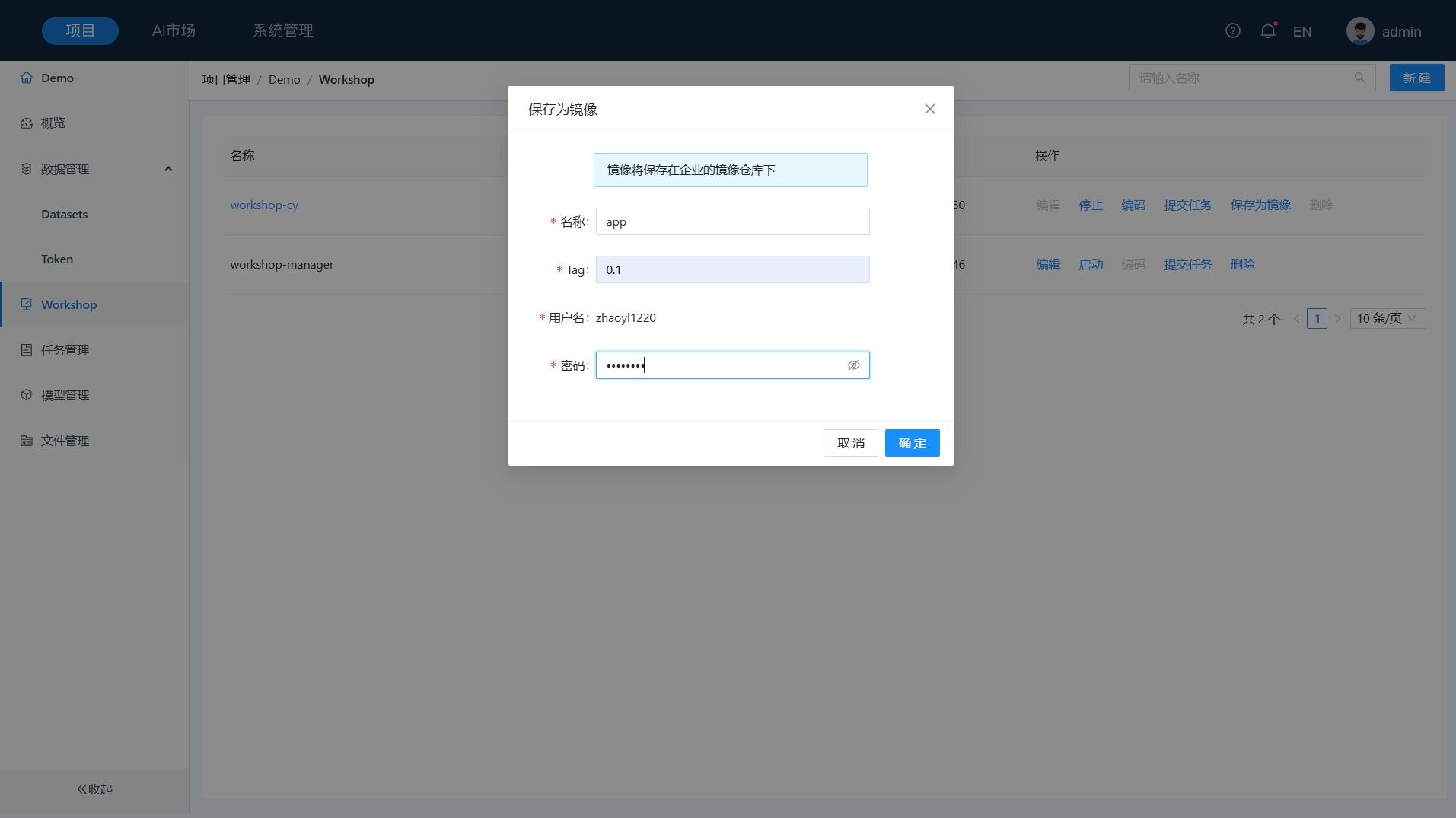Close the 保存为镜像 dialog
The height and width of the screenshot is (818, 1456).
[x=929, y=110]
